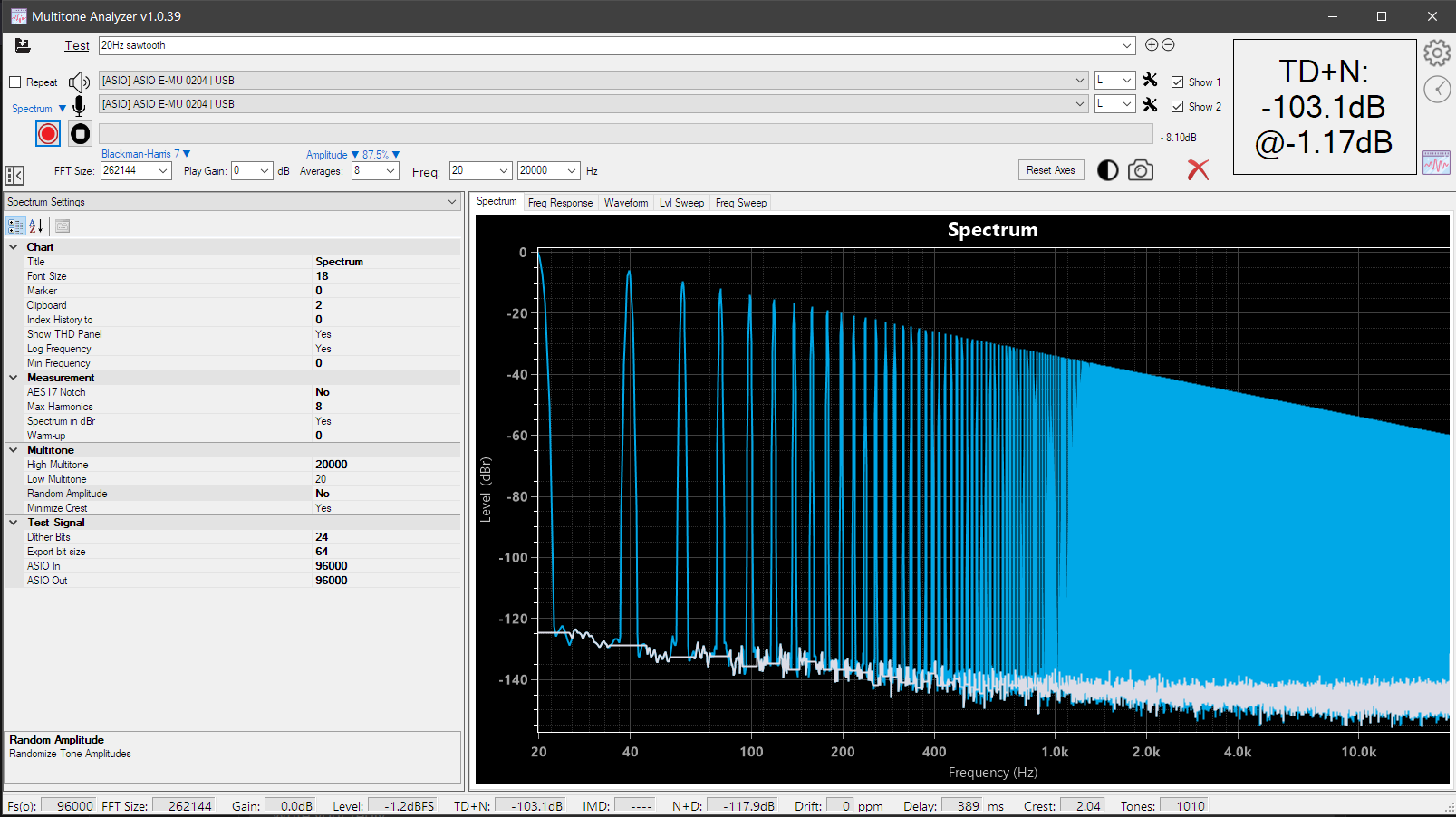Select the AES17 Notch property value
This screenshot has height=817, width=1456.
386,392
